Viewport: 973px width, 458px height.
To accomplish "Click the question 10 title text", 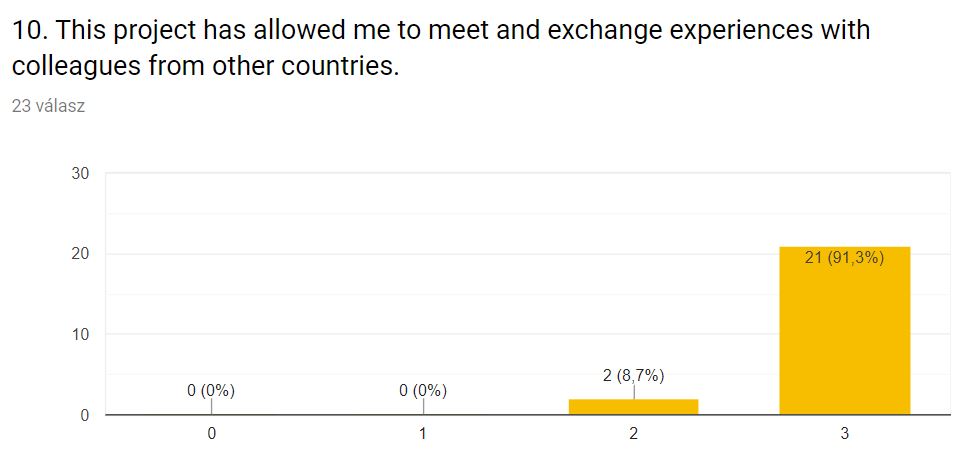I will pyautogui.click(x=441, y=48).
